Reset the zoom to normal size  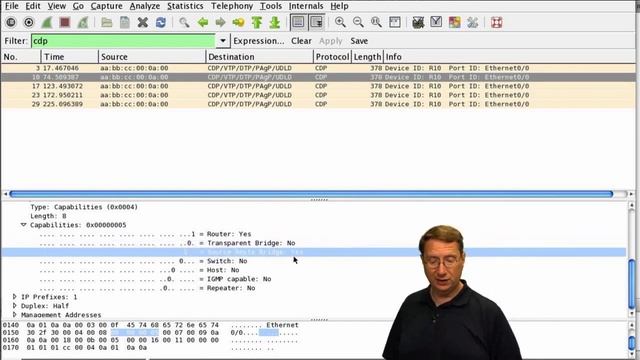pyautogui.click(x=376, y=22)
